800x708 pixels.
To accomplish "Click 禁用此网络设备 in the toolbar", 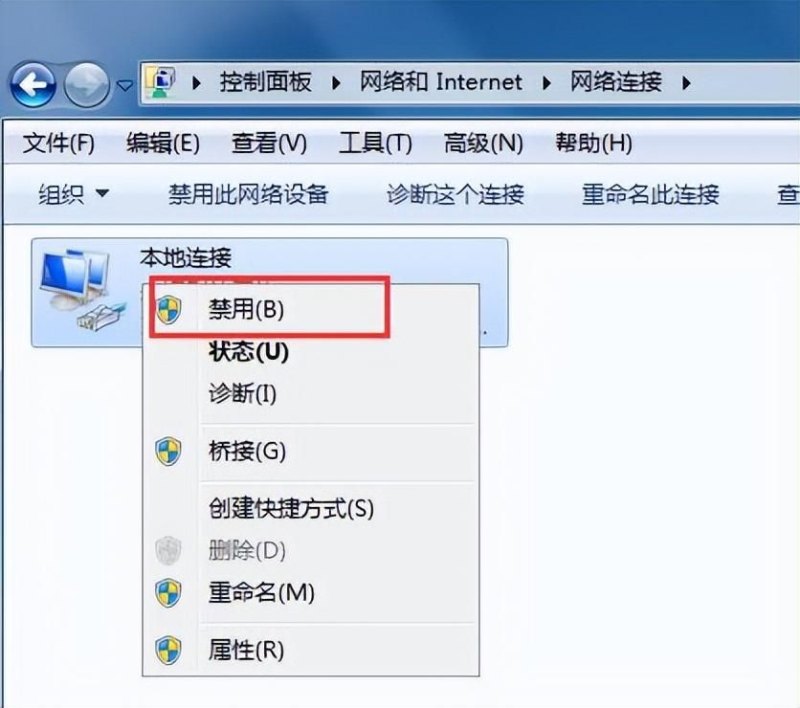I will tap(248, 194).
